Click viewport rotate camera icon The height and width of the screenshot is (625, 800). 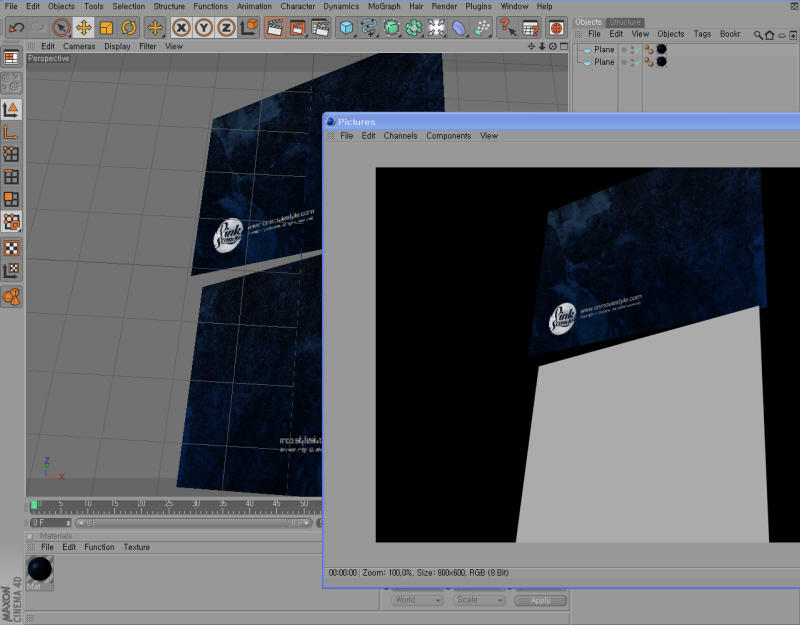553,46
